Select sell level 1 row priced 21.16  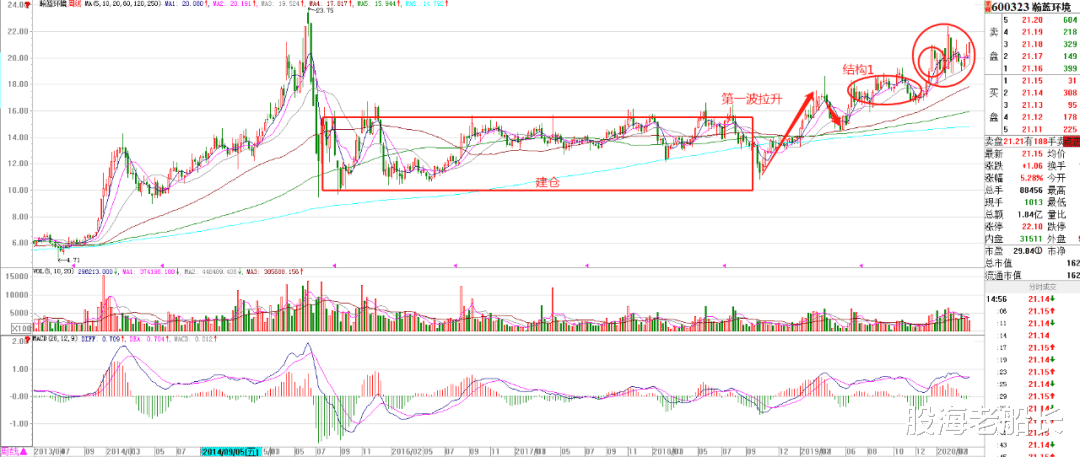coord(1040,69)
